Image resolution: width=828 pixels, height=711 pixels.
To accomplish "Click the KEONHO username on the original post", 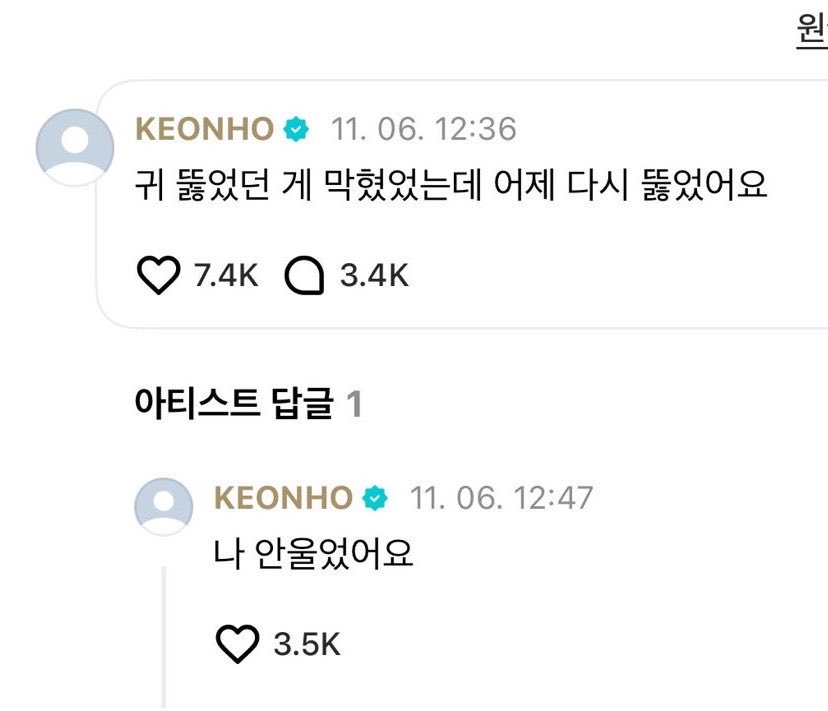I will pos(204,129).
